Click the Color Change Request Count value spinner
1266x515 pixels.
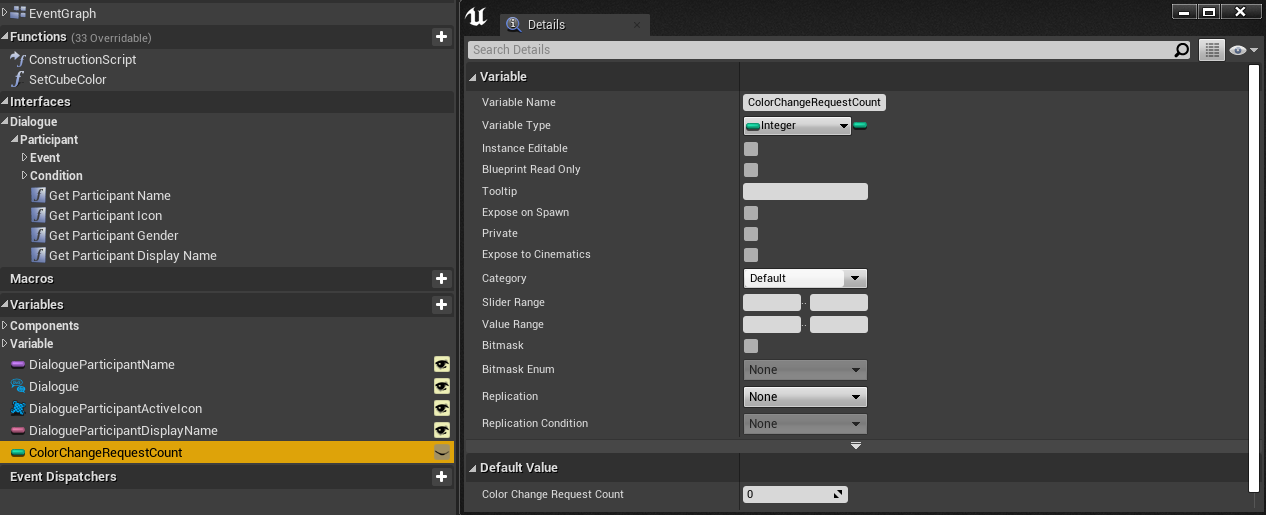point(795,494)
